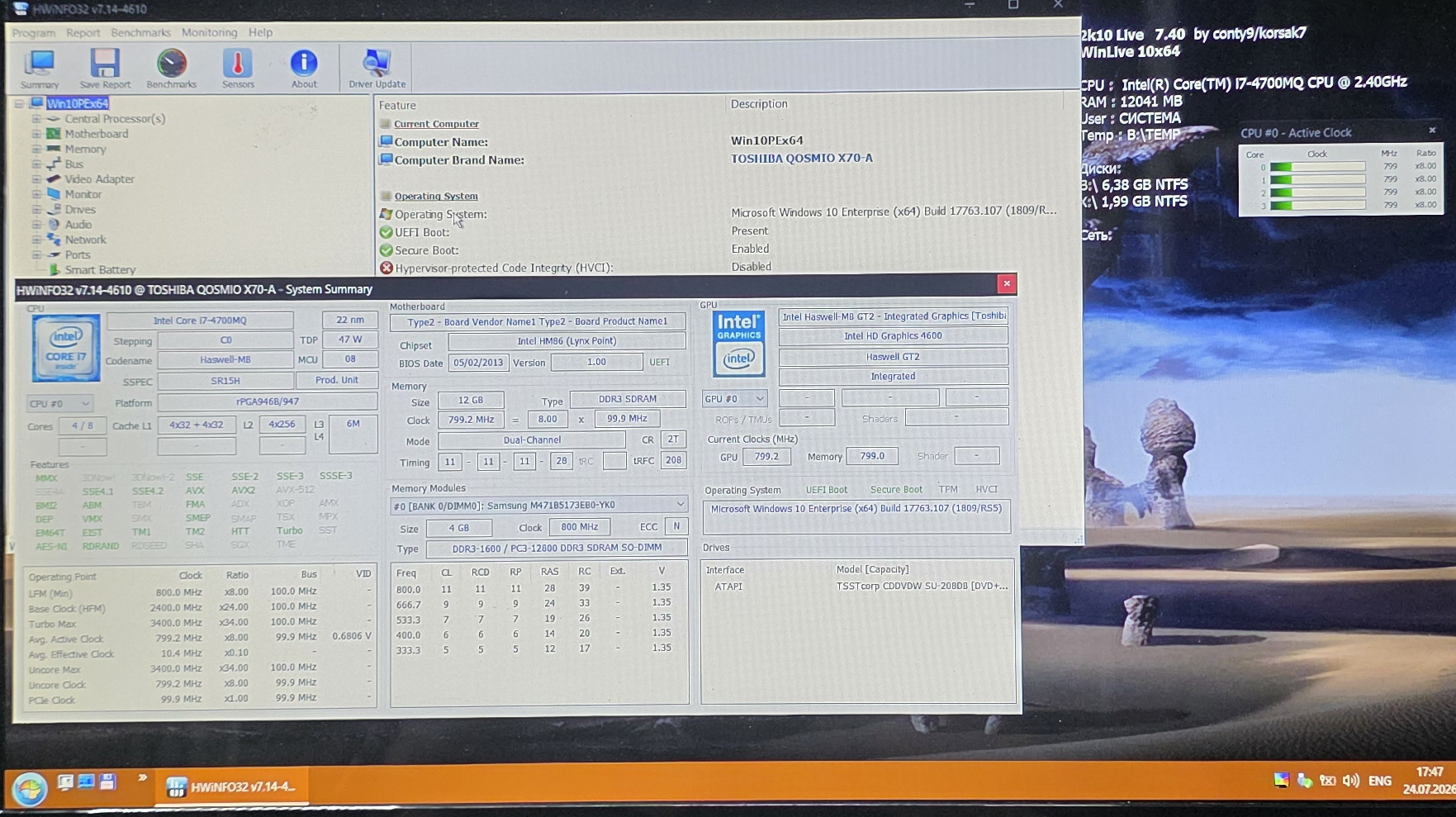The image size is (1456, 817).
Task: Open the Benchmarks menu
Action: (x=141, y=32)
